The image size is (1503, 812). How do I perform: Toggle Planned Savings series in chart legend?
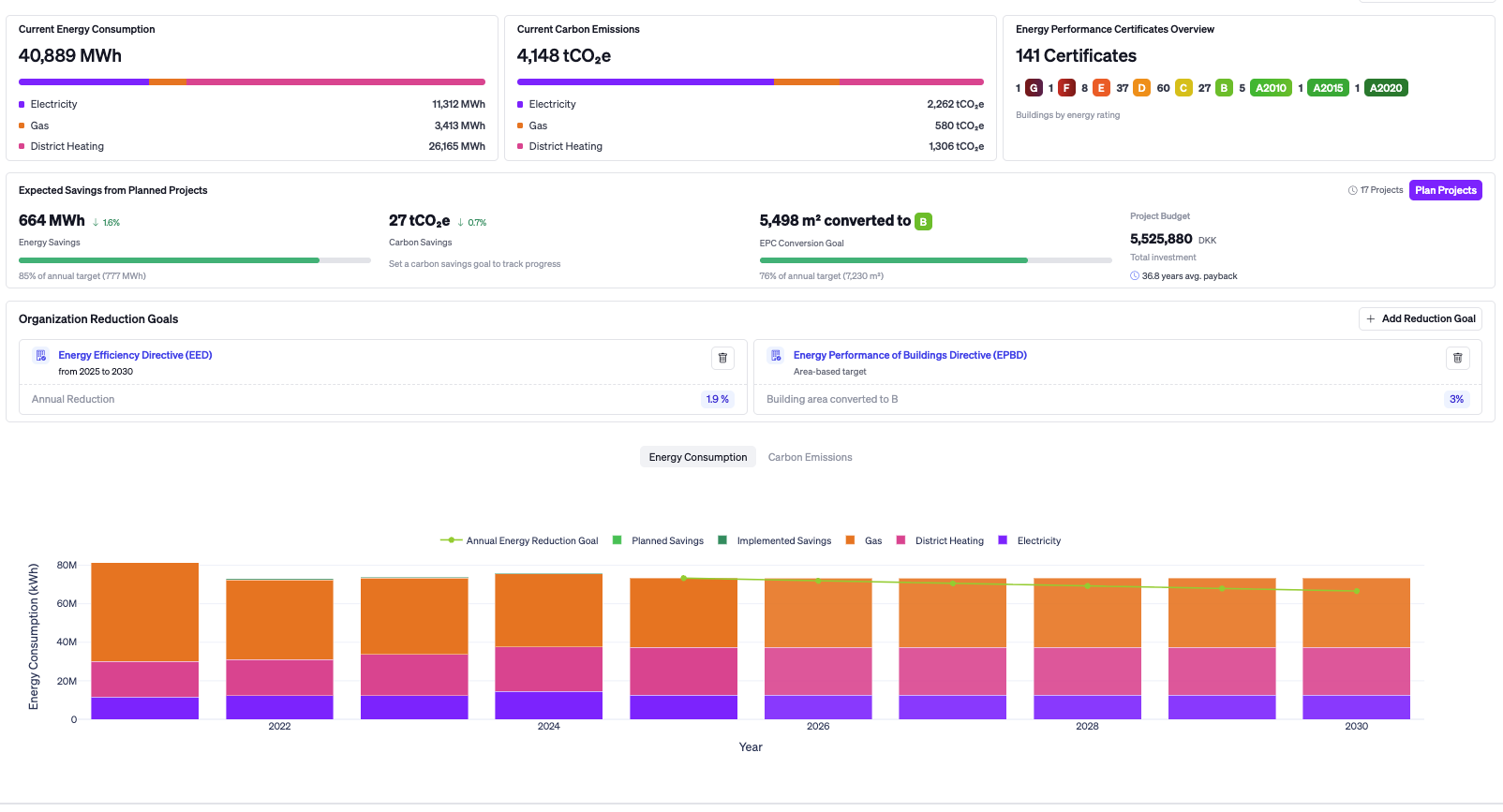click(x=658, y=540)
